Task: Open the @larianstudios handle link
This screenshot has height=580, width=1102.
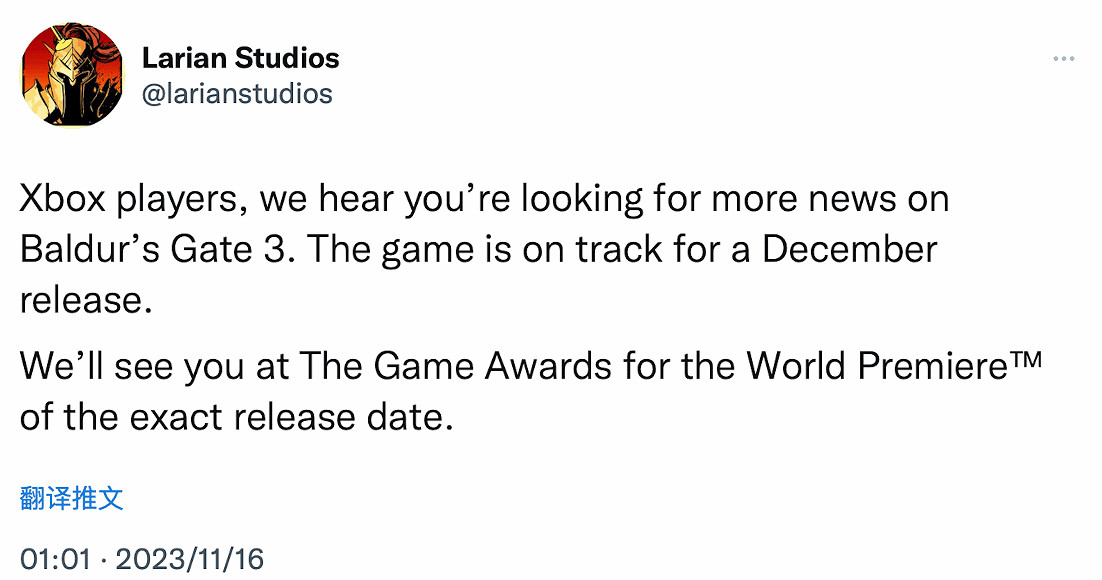Action: tap(237, 94)
